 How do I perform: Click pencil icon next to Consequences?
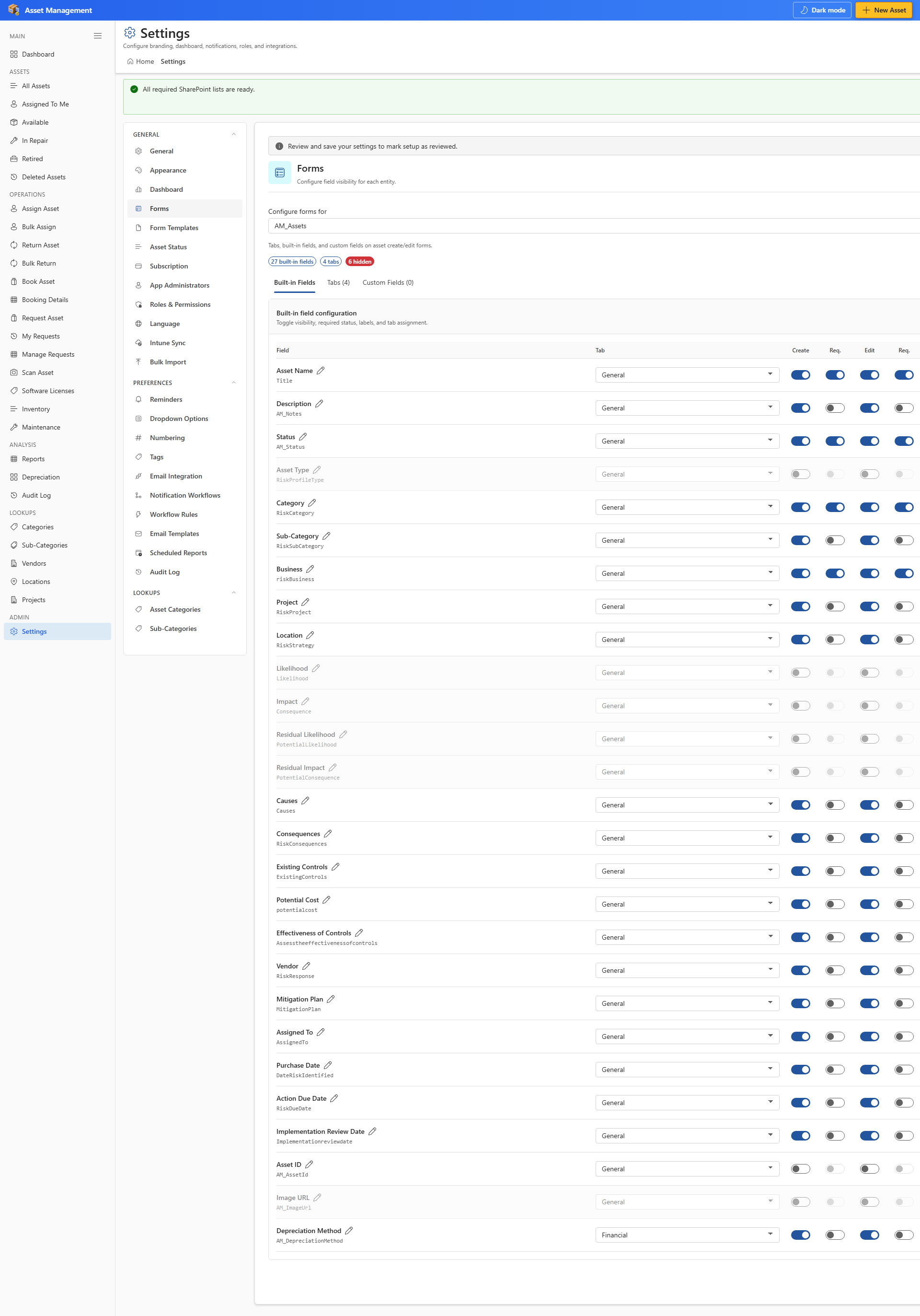(x=328, y=833)
